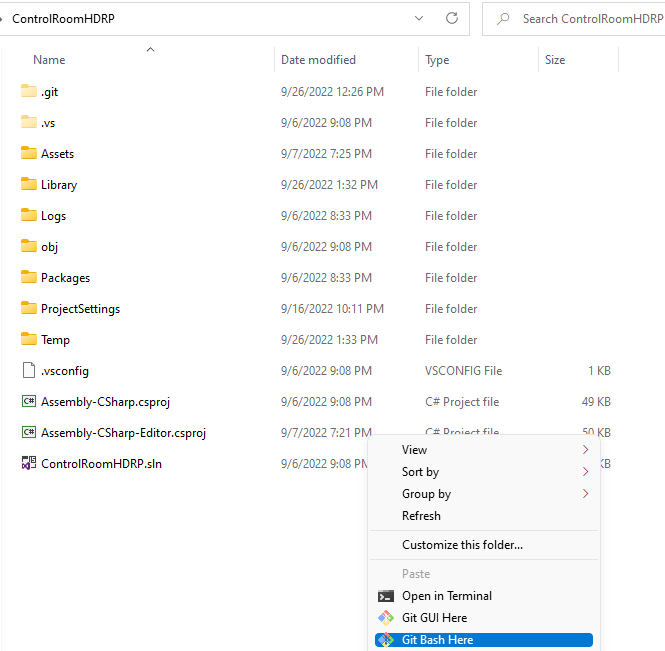Click the Assembly-CSharp.csproj C# icon
Viewport: 665px width, 651px height.
29,401
